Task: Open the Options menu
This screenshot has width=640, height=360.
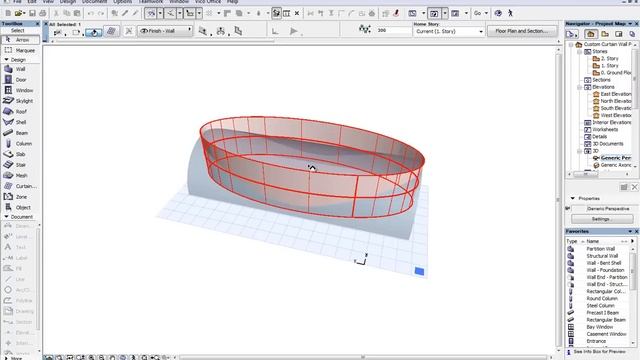Action: 122,2
